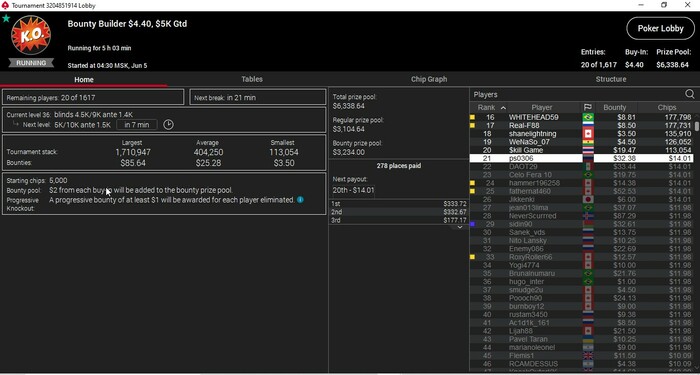Click the 3rd place $177.17 payout row
This screenshot has height=375, width=700.
pyautogui.click(x=399, y=220)
